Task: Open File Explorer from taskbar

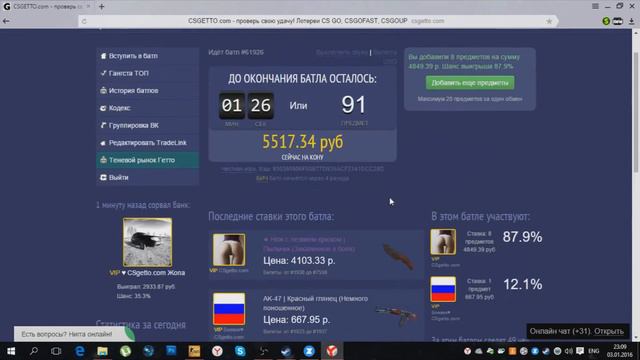Action: click(x=102, y=351)
